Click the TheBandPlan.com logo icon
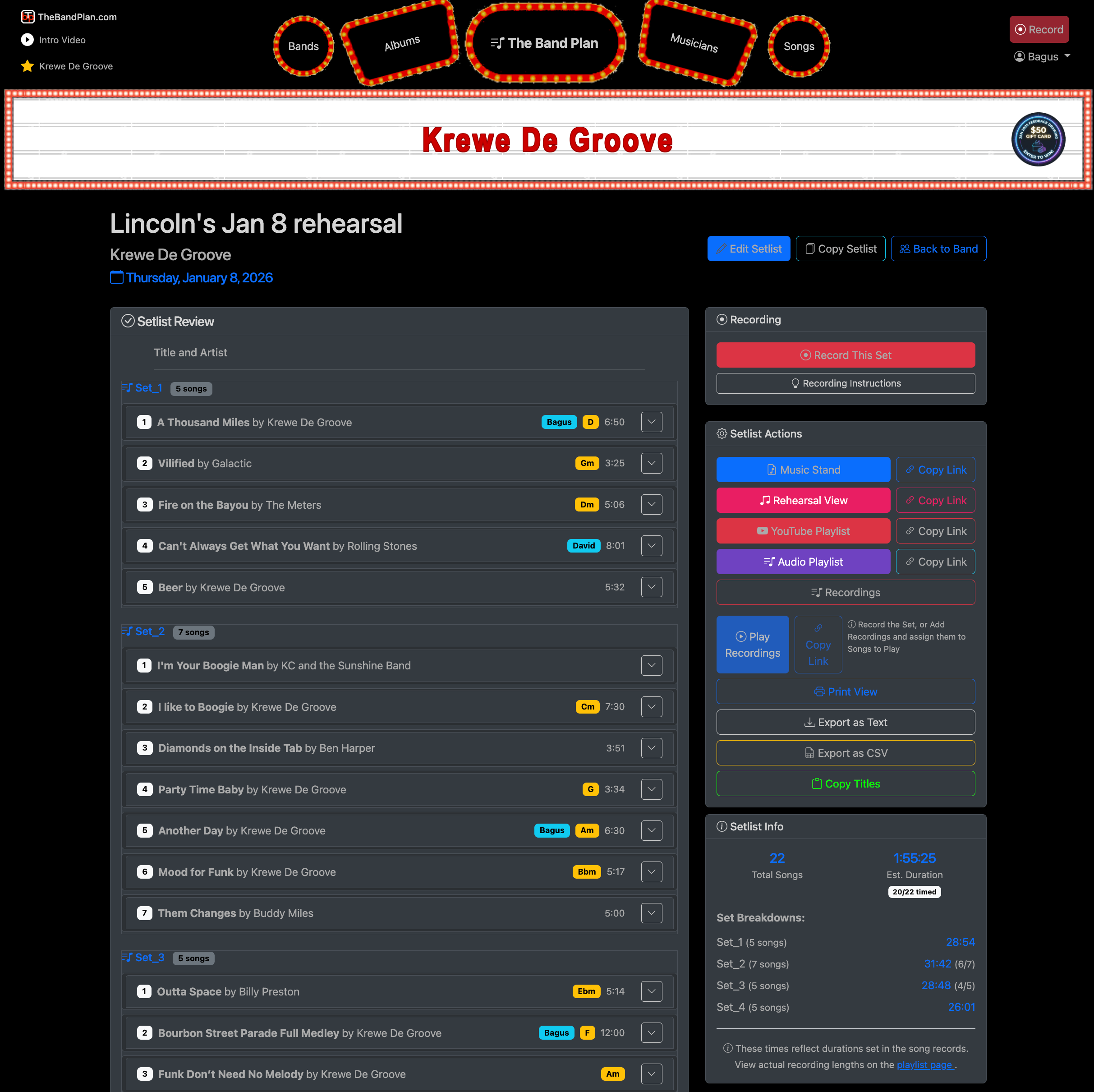The height and width of the screenshot is (1092, 1094). 27,17
